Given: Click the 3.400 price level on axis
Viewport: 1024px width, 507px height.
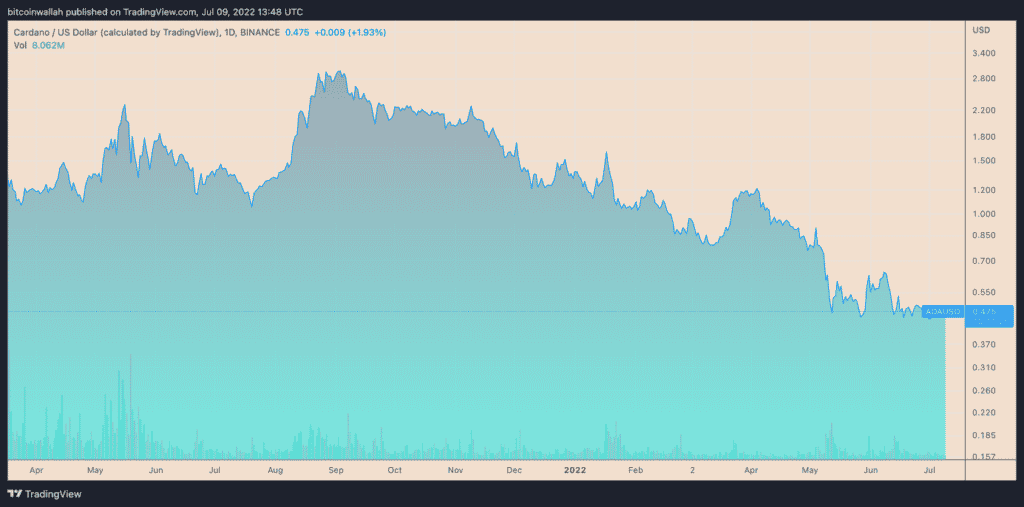Looking at the screenshot, I should click(984, 53).
